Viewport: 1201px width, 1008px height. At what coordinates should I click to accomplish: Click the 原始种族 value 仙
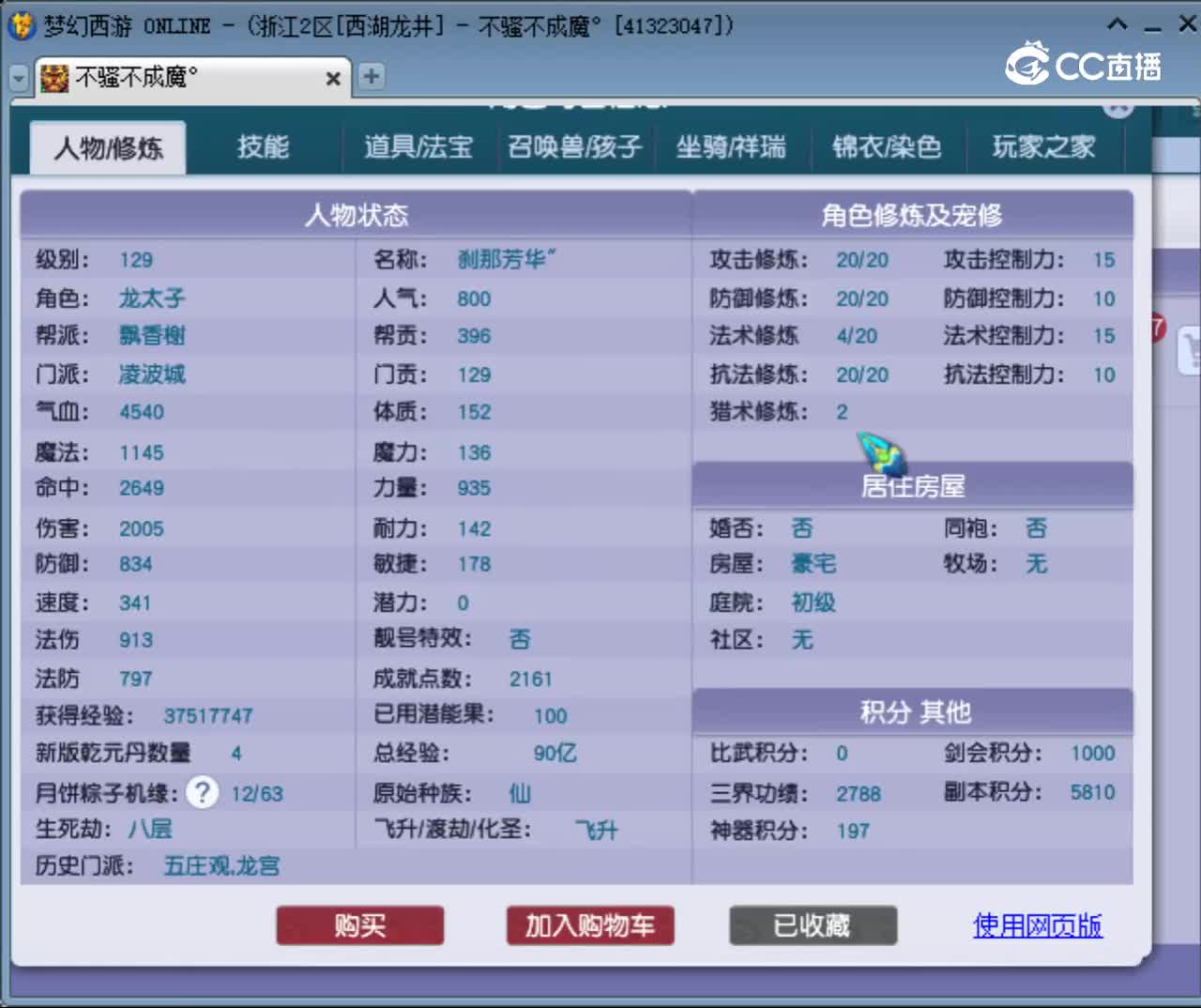520,794
